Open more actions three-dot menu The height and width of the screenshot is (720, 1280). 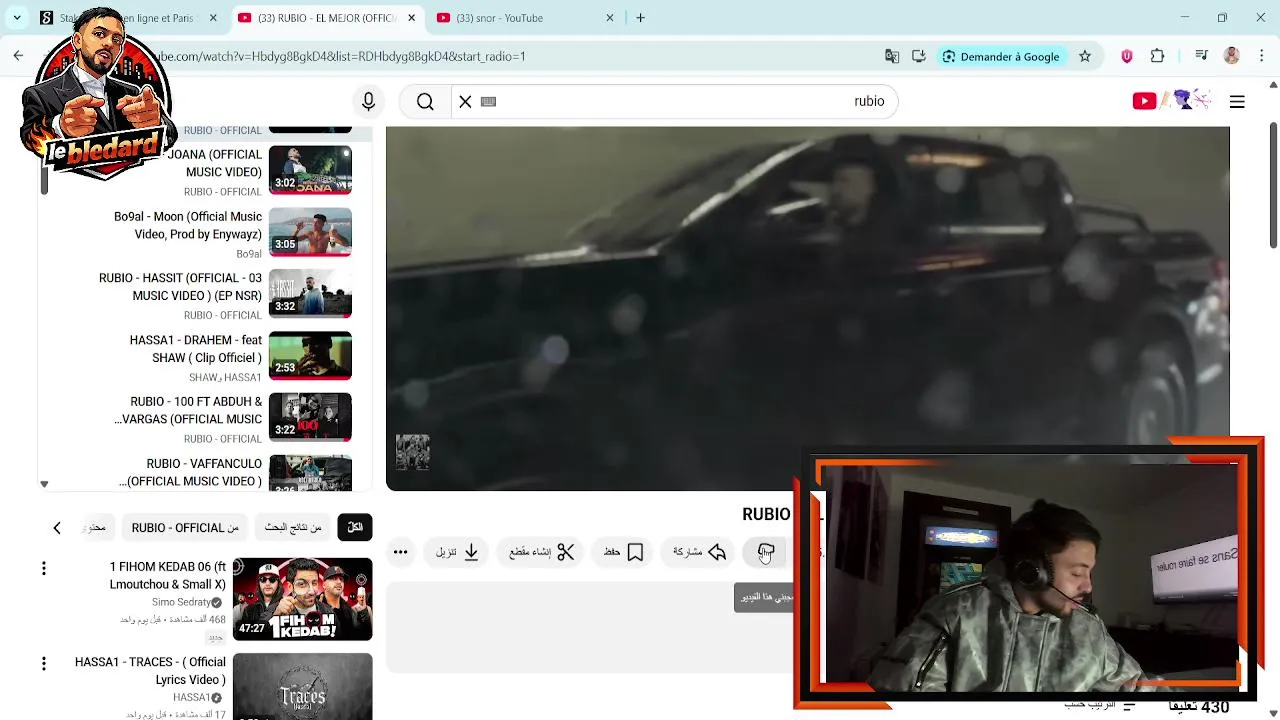coord(400,552)
